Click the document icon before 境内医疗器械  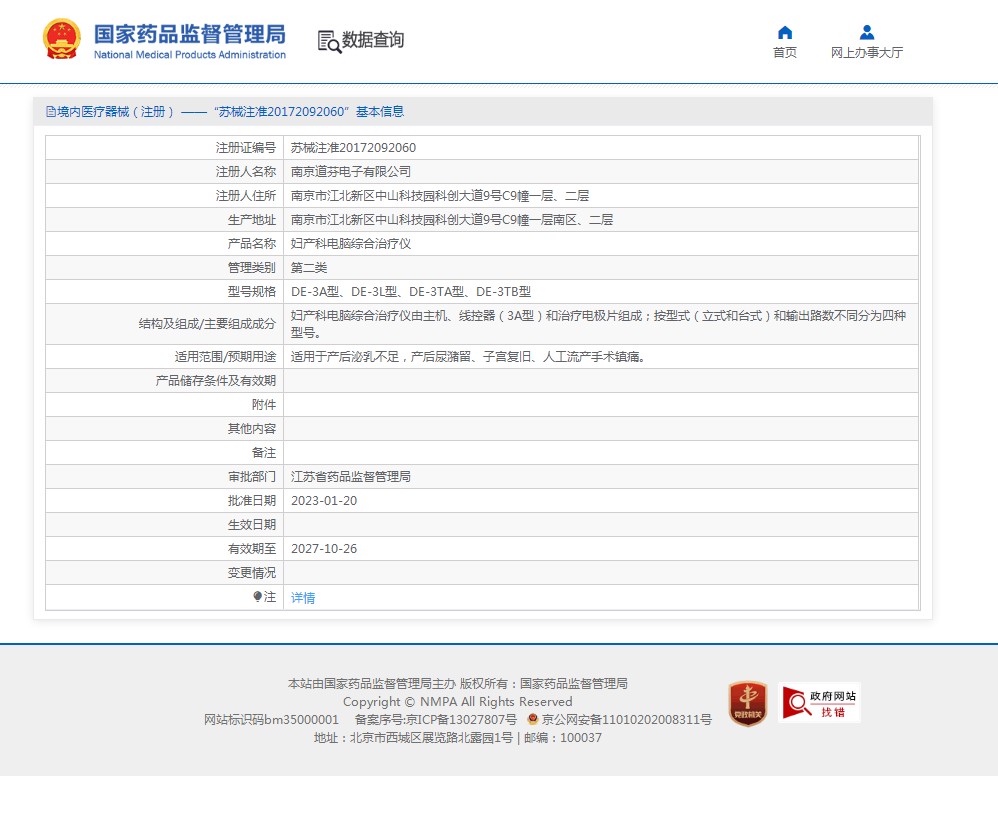(51, 112)
